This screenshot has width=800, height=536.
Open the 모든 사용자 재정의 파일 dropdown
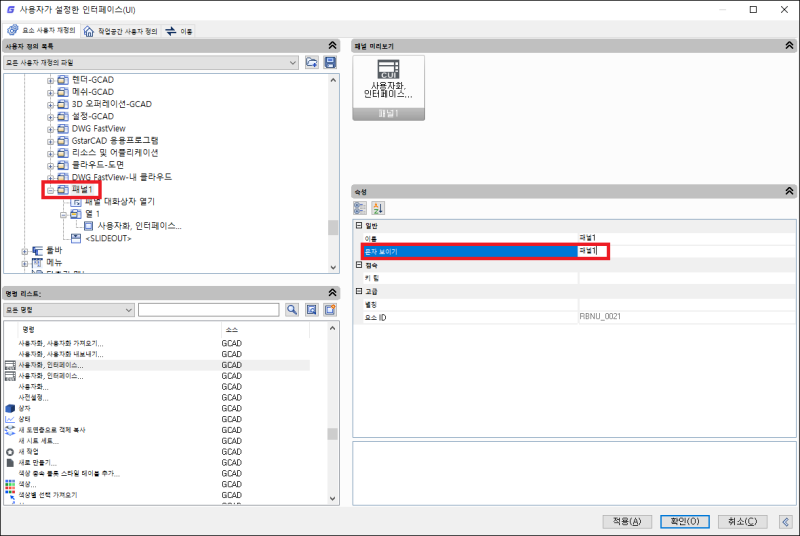(151, 63)
